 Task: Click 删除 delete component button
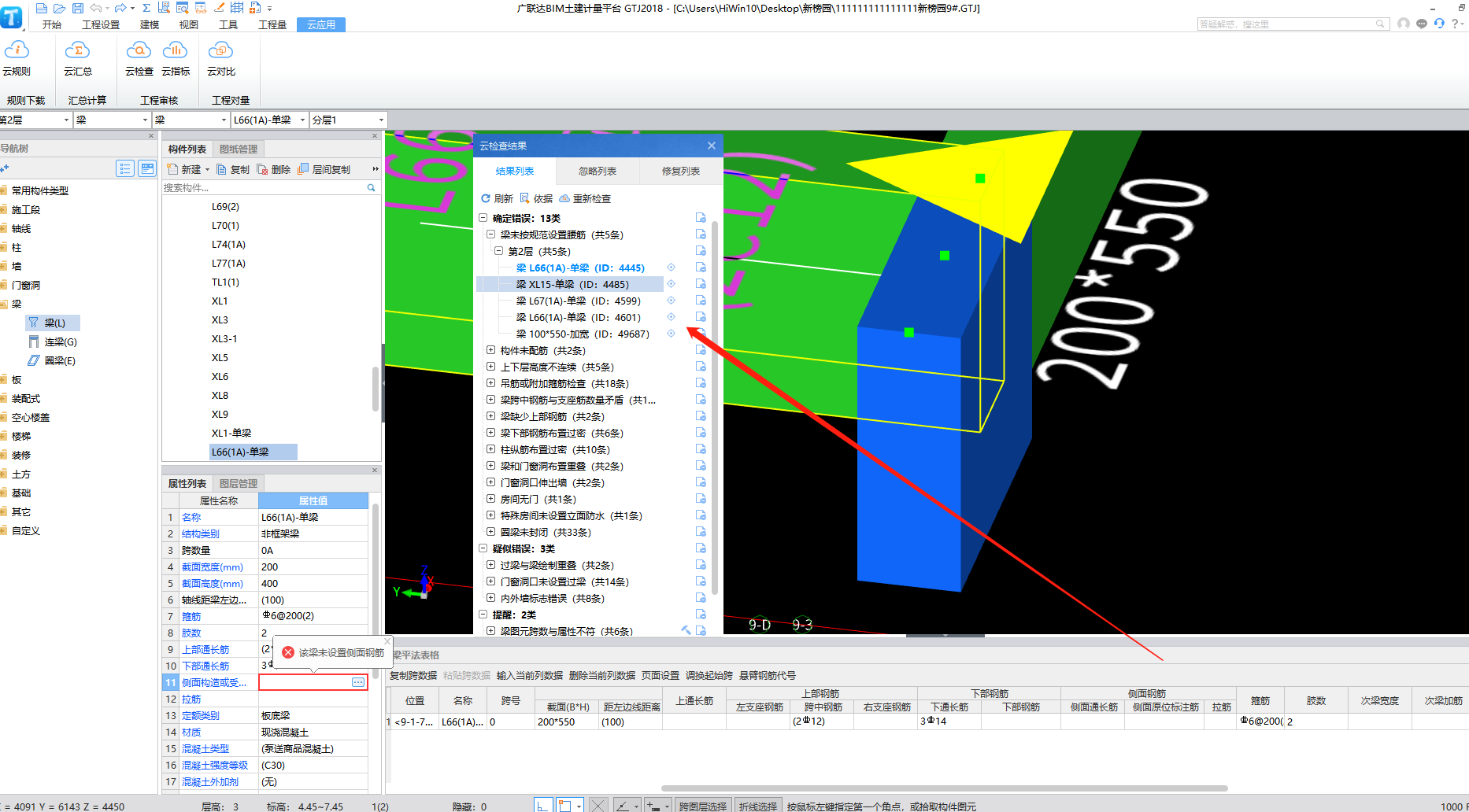click(274, 169)
